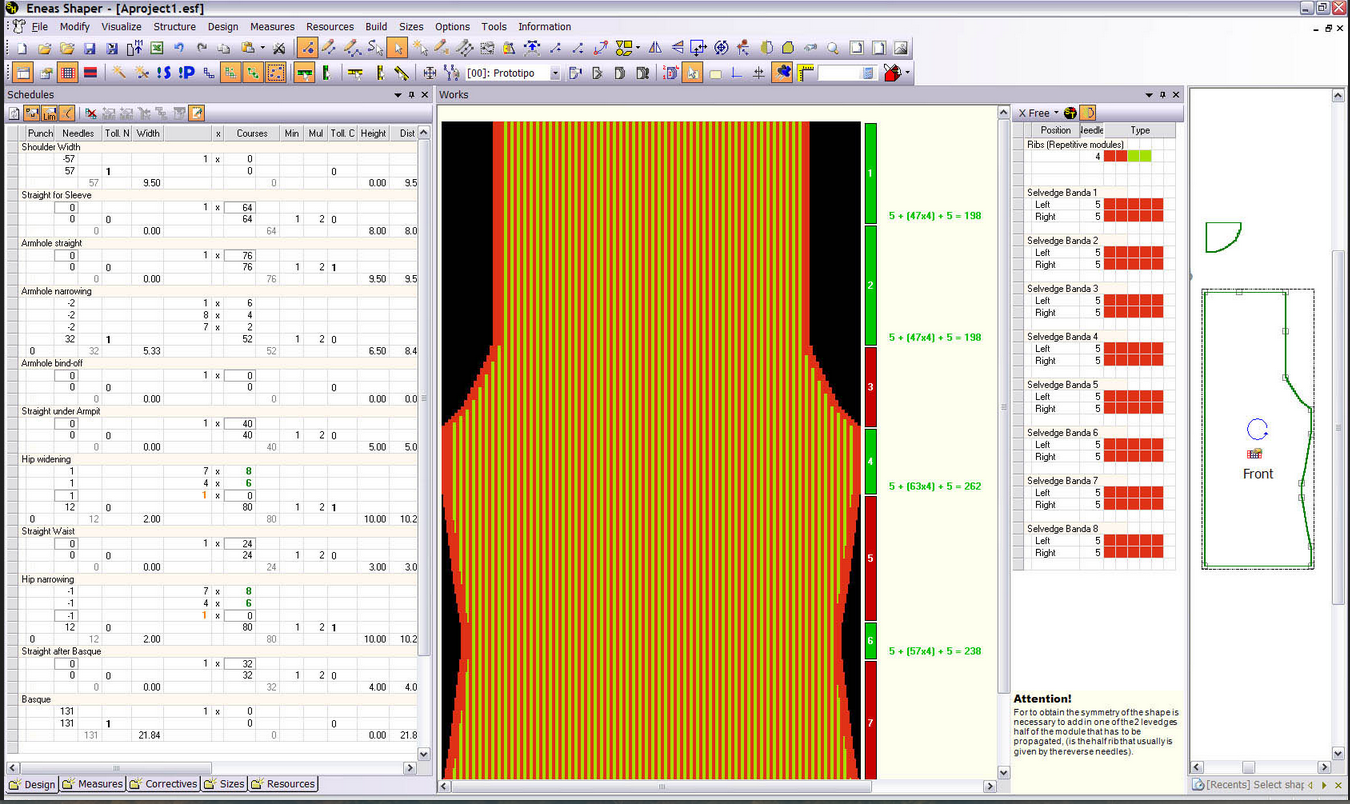Viewport: 1350px width, 804px height.
Task: Toggle the pointer-select button beside pushpin
Action: [693, 73]
